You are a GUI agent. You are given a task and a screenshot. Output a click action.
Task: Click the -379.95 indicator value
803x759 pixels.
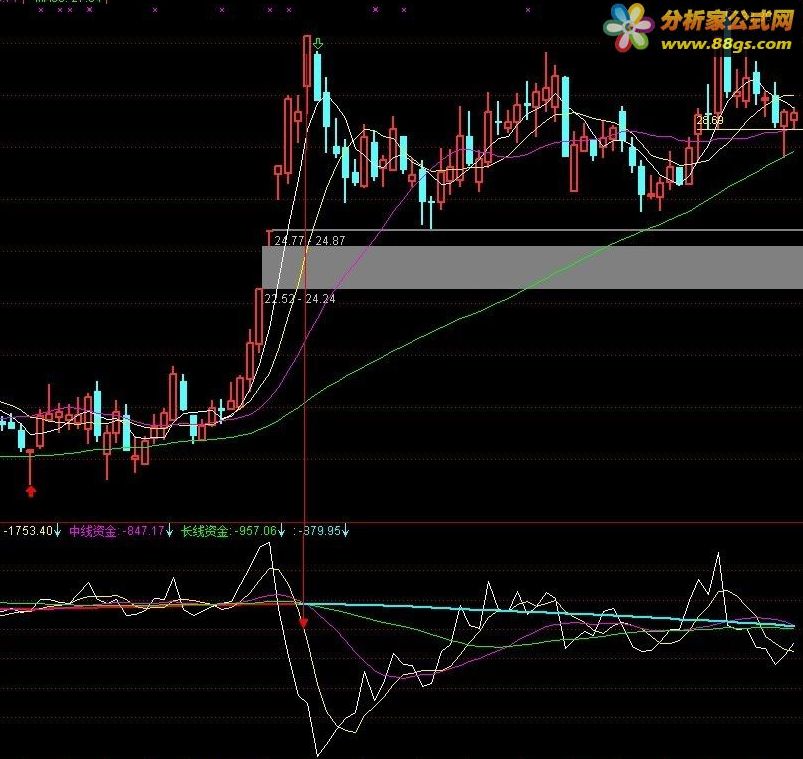tap(320, 531)
